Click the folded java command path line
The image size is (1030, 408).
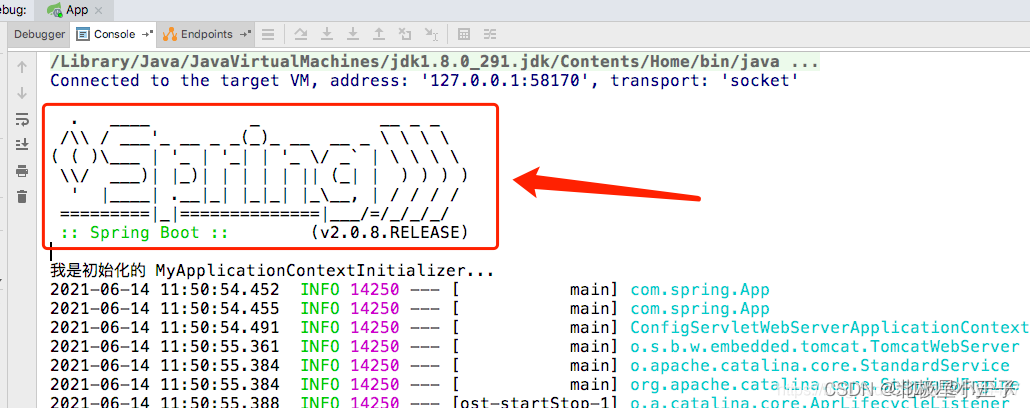tap(435, 62)
